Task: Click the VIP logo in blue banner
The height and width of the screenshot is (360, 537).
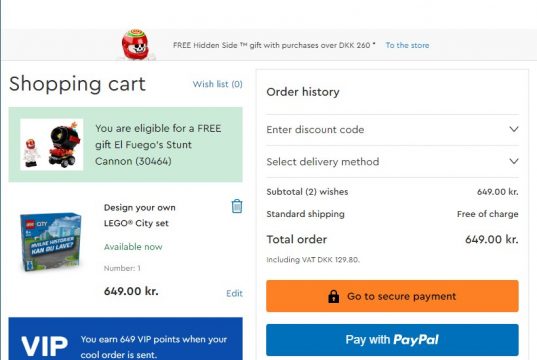Action: tap(45, 346)
